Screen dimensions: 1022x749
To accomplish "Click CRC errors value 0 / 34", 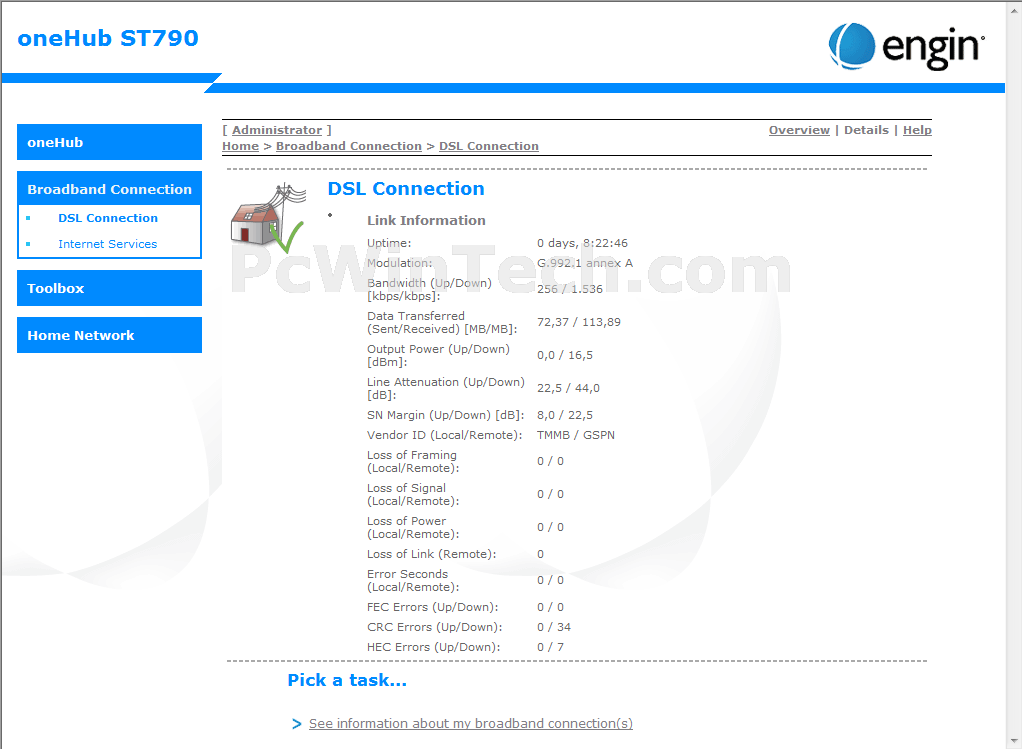I will [x=554, y=627].
